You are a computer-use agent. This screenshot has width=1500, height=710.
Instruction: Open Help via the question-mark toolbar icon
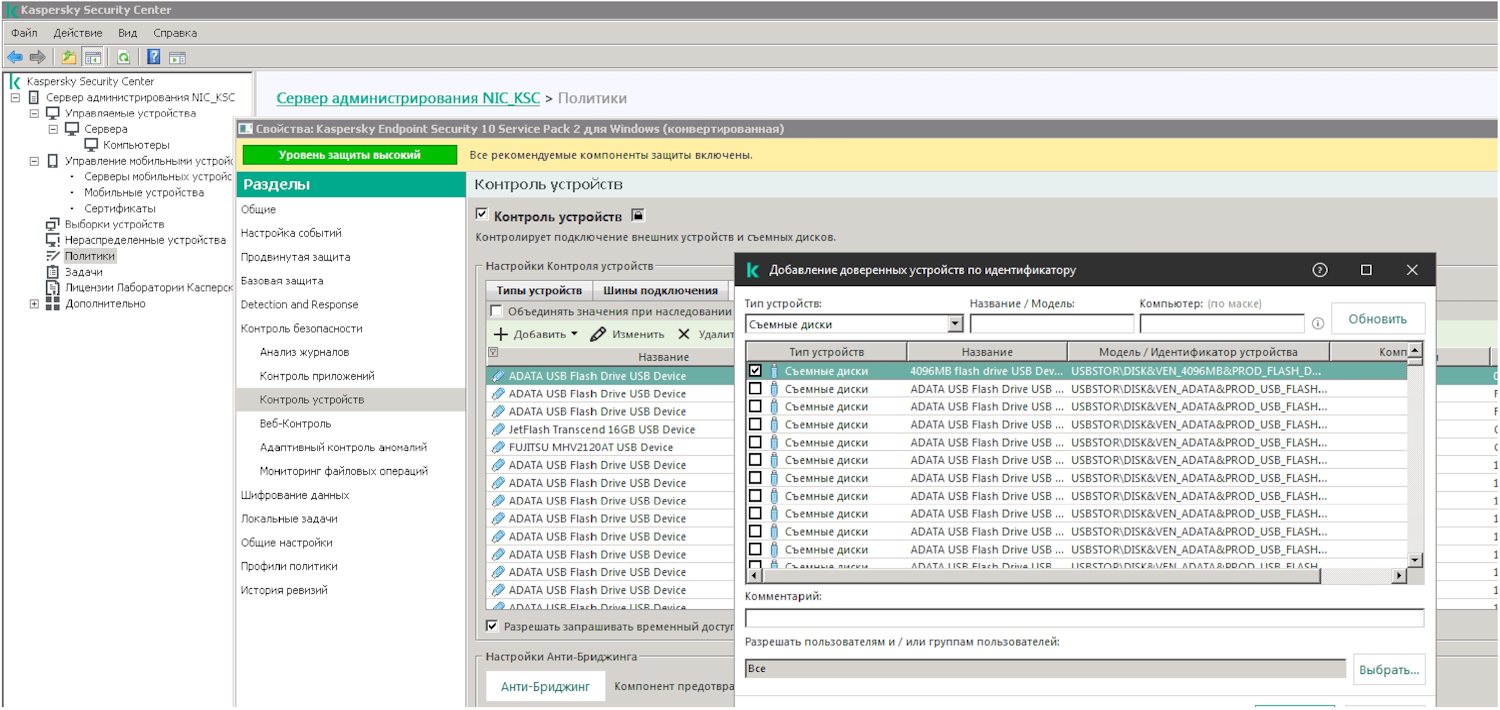(x=154, y=57)
